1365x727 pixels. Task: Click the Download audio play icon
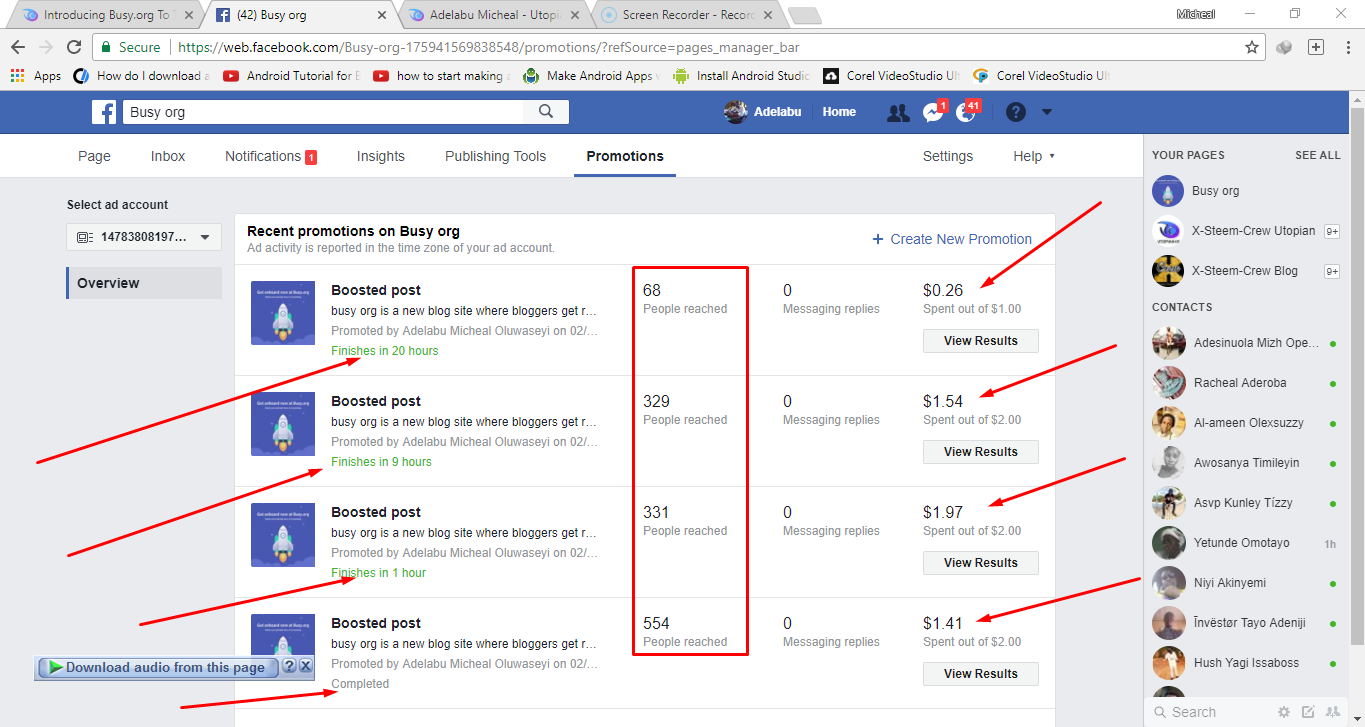(x=56, y=667)
